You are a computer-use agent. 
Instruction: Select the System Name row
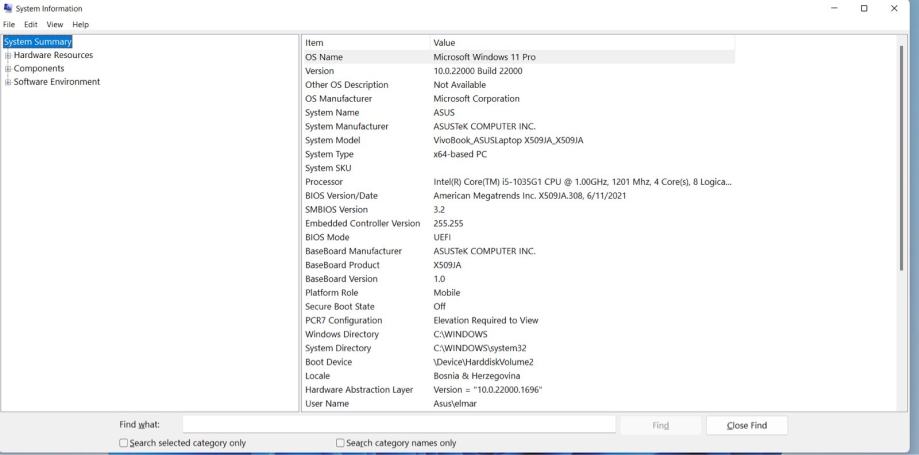click(x=518, y=113)
